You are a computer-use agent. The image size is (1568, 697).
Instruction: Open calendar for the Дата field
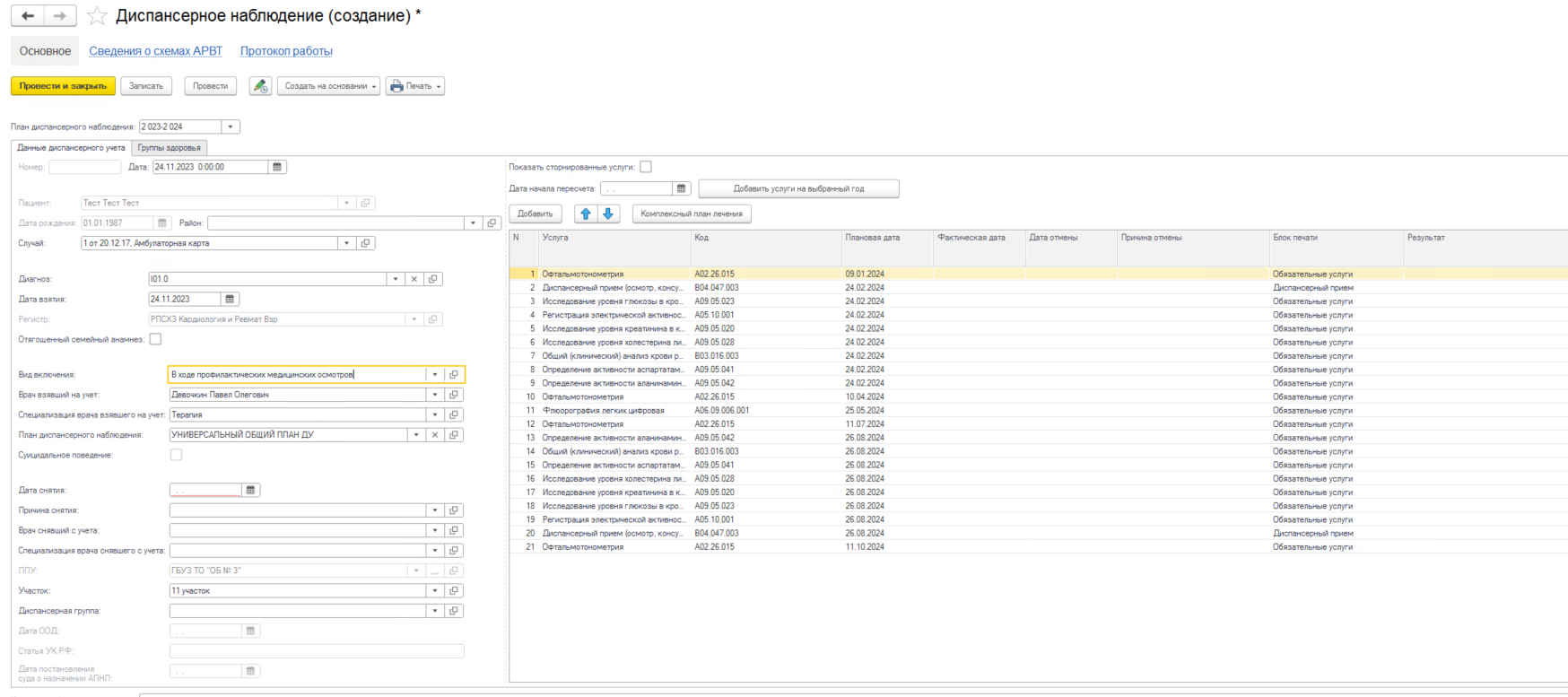tap(277, 167)
